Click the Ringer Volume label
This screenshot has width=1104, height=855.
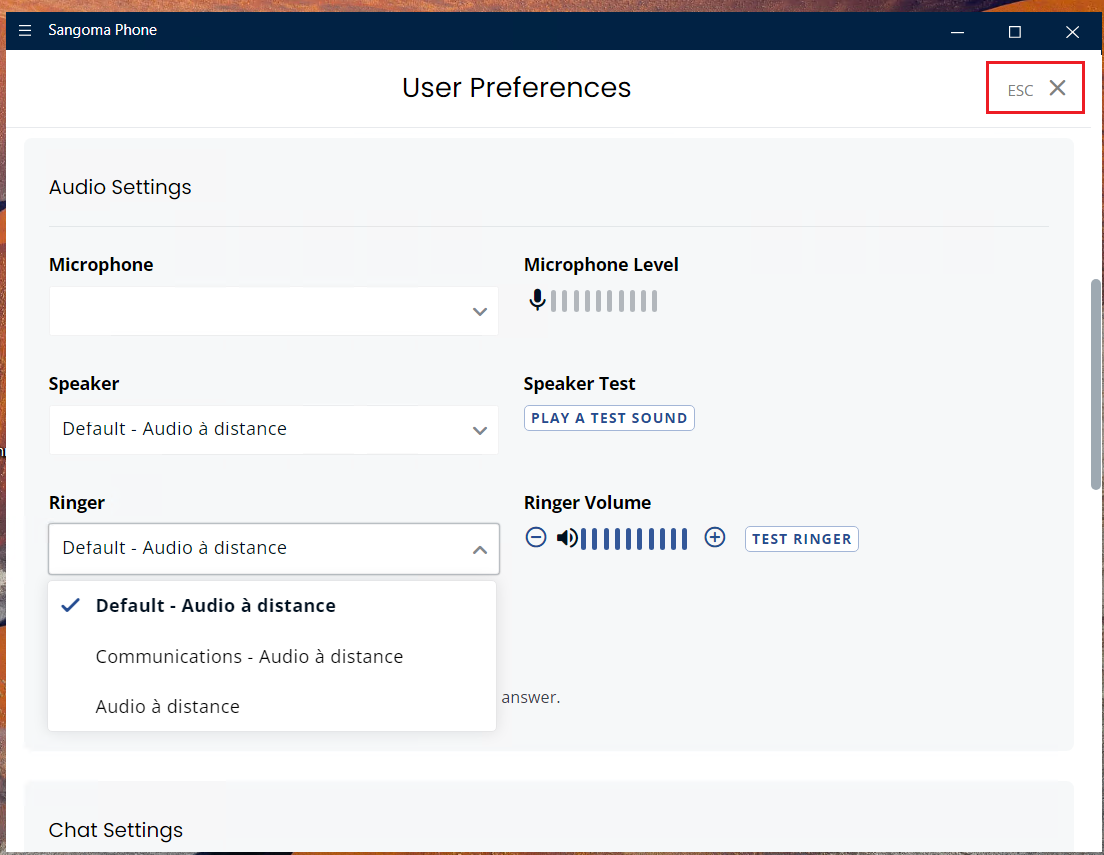click(587, 503)
